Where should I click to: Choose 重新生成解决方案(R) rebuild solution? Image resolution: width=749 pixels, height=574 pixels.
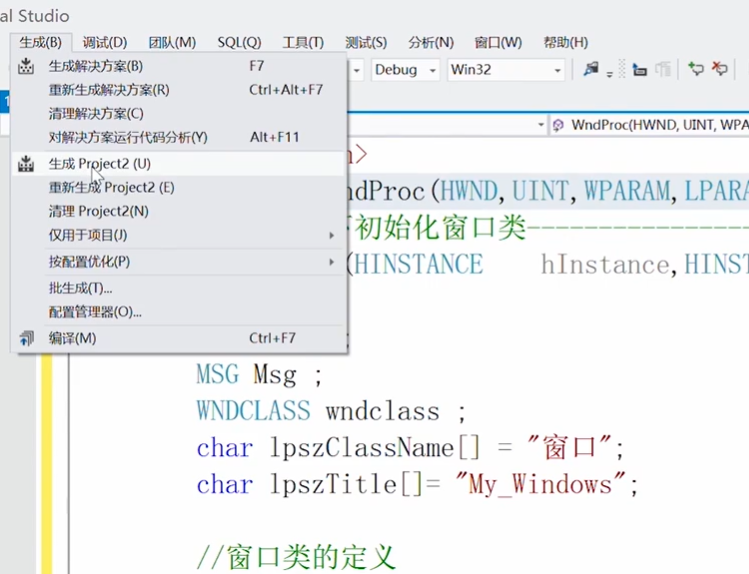(179, 90)
